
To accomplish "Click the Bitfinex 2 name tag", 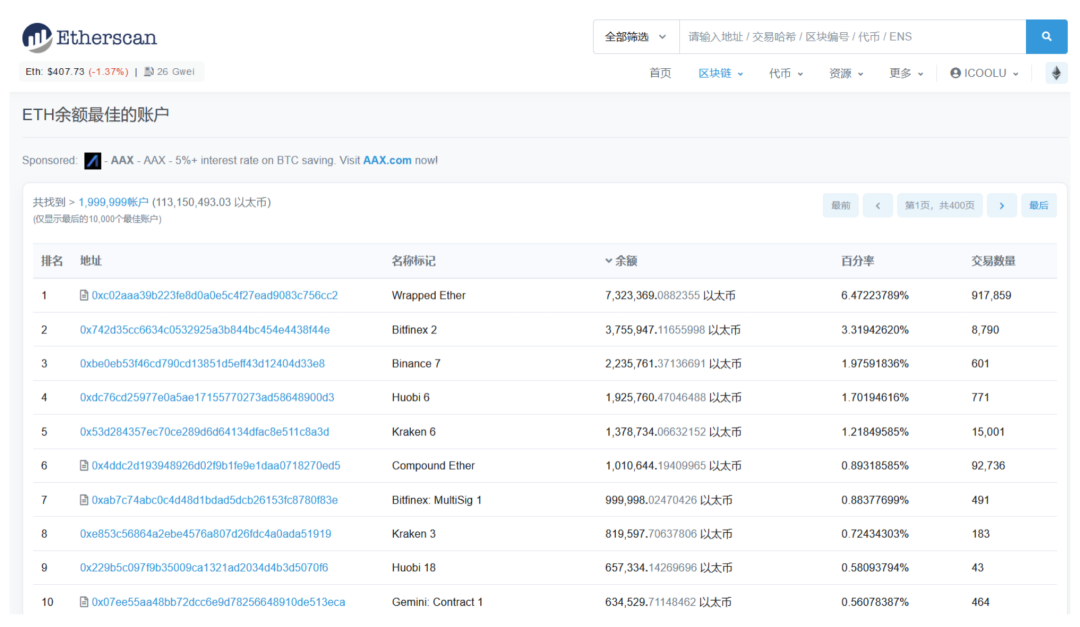I will point(415,330).
